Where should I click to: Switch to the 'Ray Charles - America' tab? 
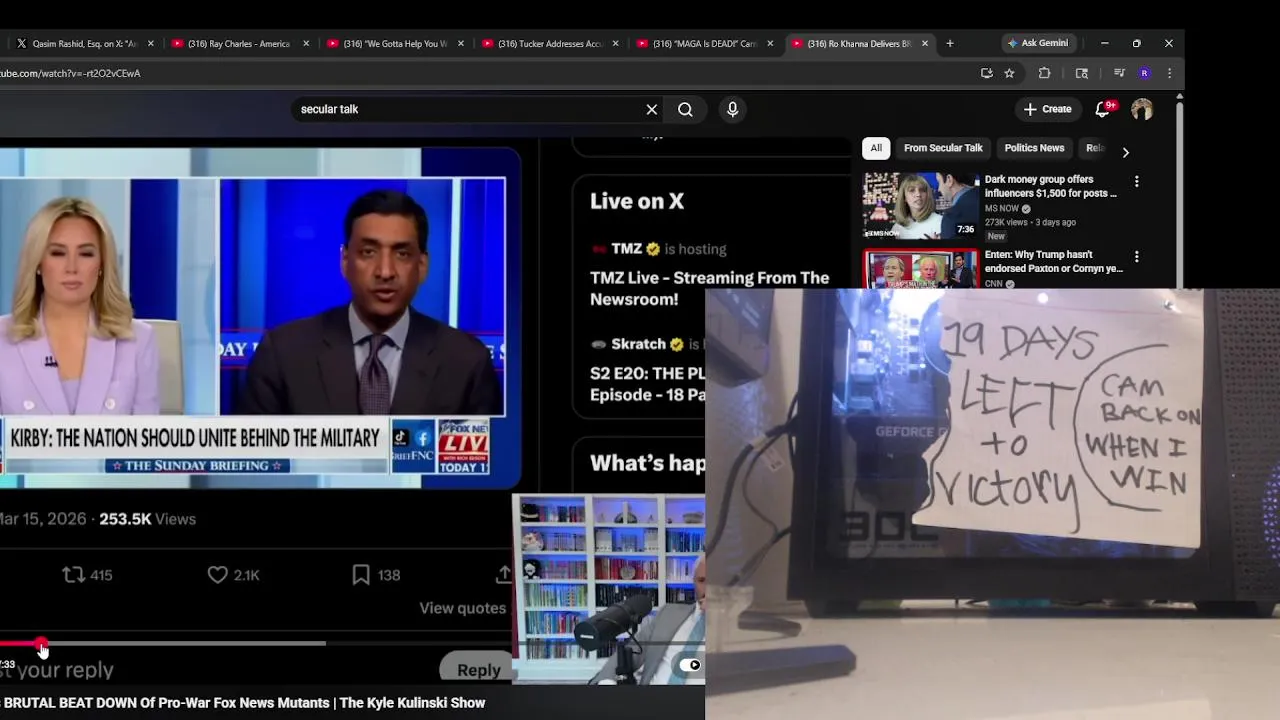(238, 43)
